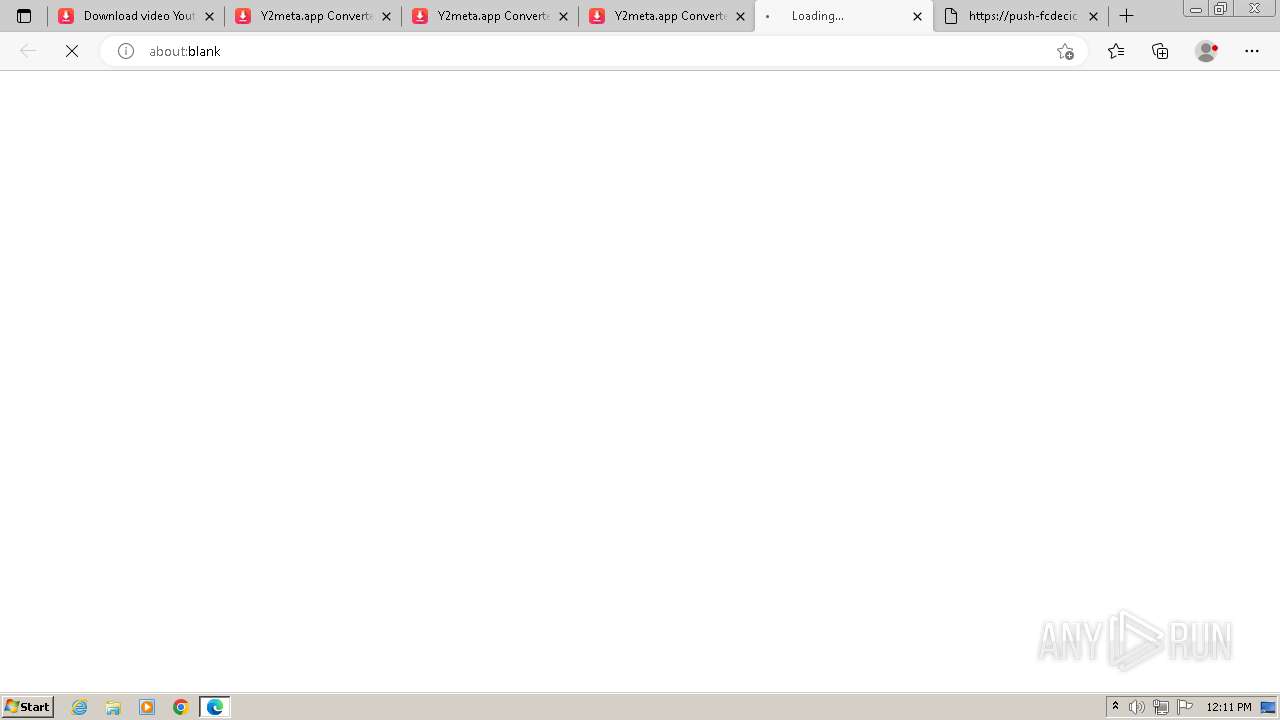Go back with the back arrow
This screenshot has width=1280, height=720.
28,51
